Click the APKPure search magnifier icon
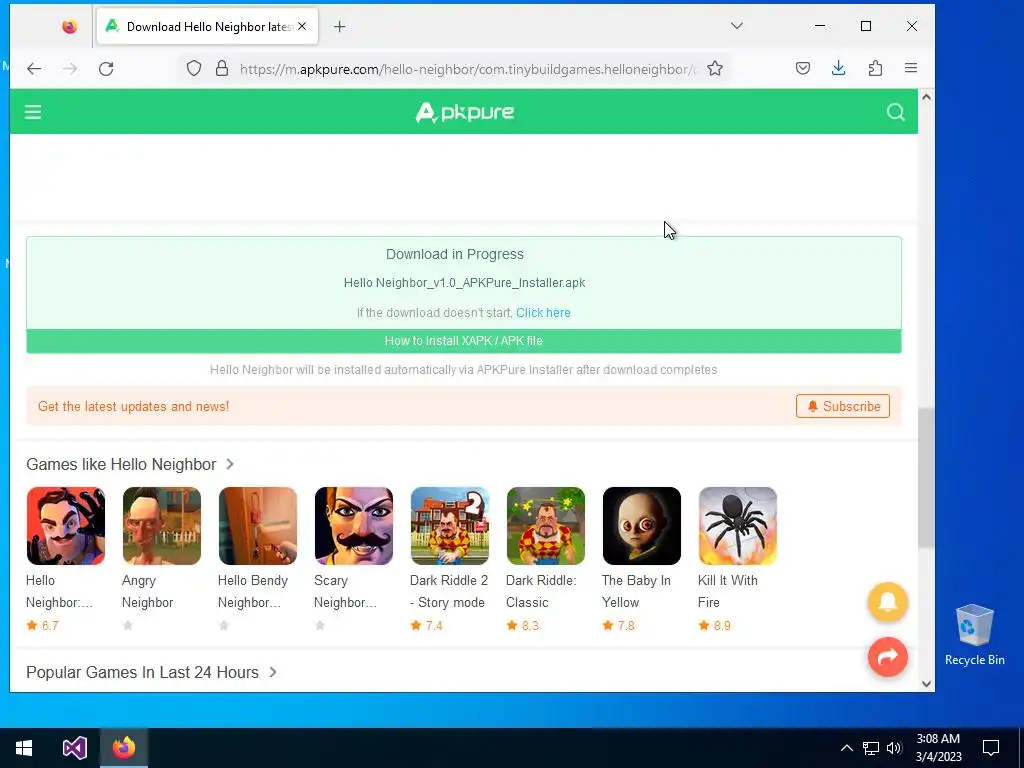The height and width of the screenshot is (768, 1024). tap(895, 112)
